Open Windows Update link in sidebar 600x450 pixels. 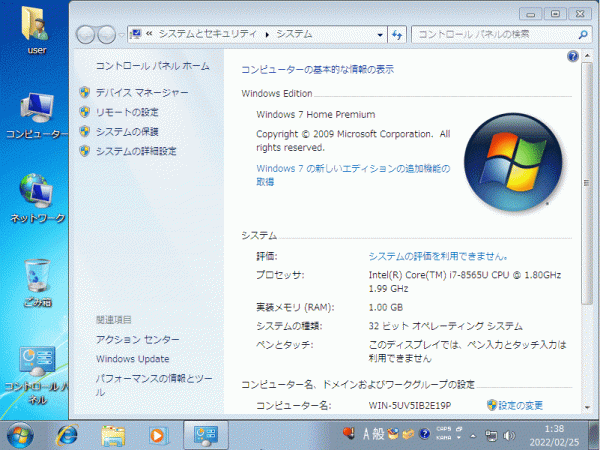click(132, 359)
